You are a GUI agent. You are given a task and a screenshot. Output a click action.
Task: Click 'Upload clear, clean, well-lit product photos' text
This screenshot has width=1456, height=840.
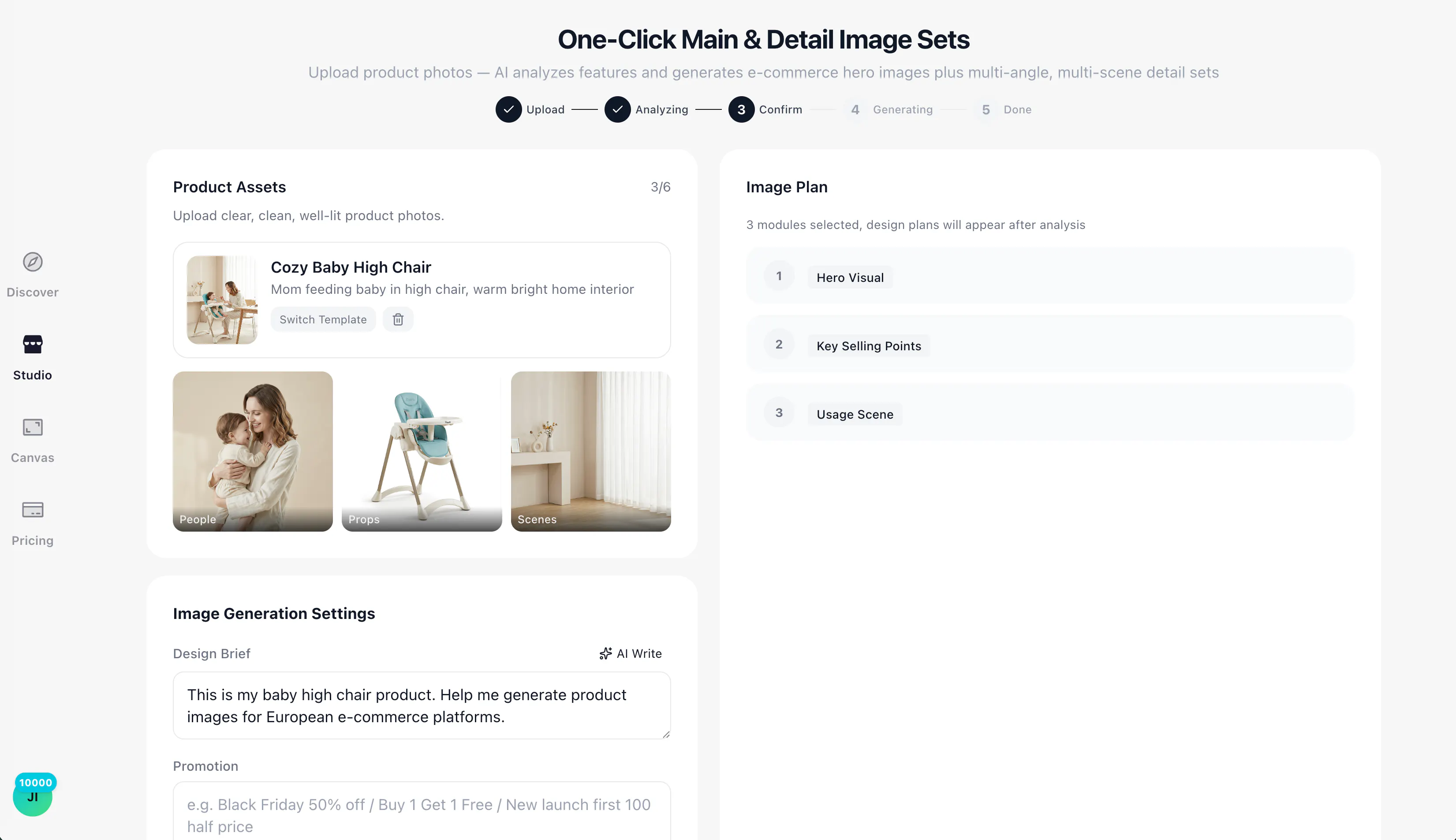point(309,216)
